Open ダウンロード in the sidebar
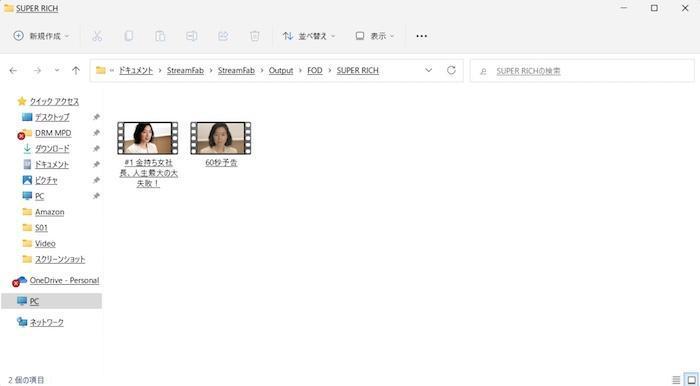This screenshot has width=700, height=386. (52, 149)
